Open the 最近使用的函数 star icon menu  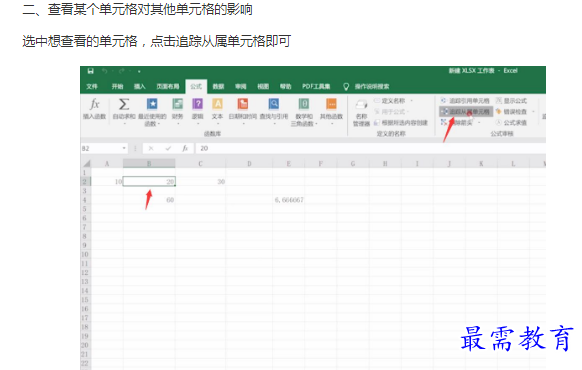(x=152, y=111)
